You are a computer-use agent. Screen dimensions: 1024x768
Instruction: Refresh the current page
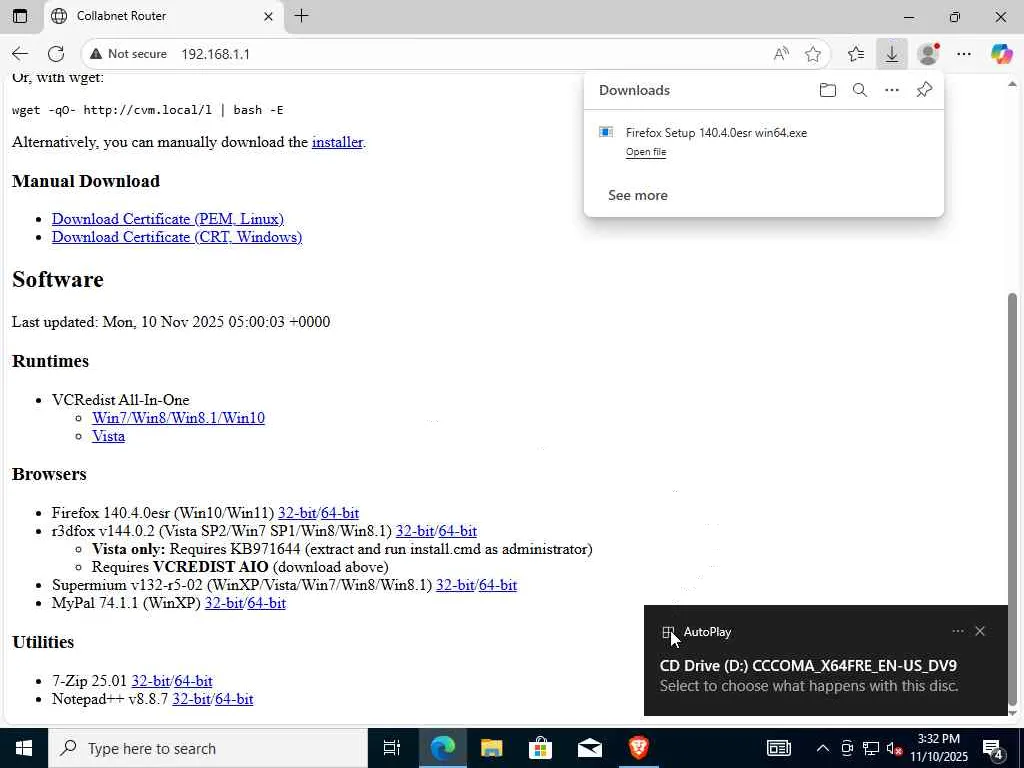click(56, 54)
